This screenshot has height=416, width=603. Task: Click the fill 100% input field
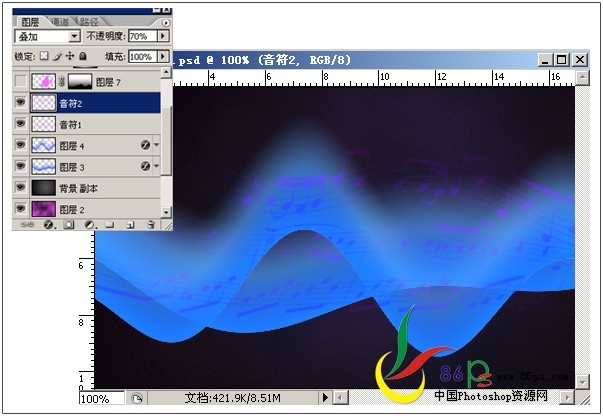point(142,57)
